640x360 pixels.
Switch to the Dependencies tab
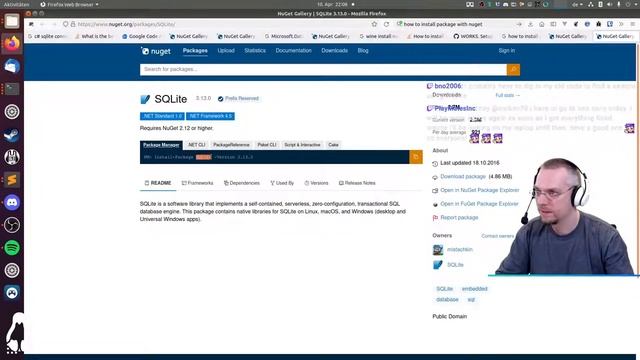tap(242, 183)
